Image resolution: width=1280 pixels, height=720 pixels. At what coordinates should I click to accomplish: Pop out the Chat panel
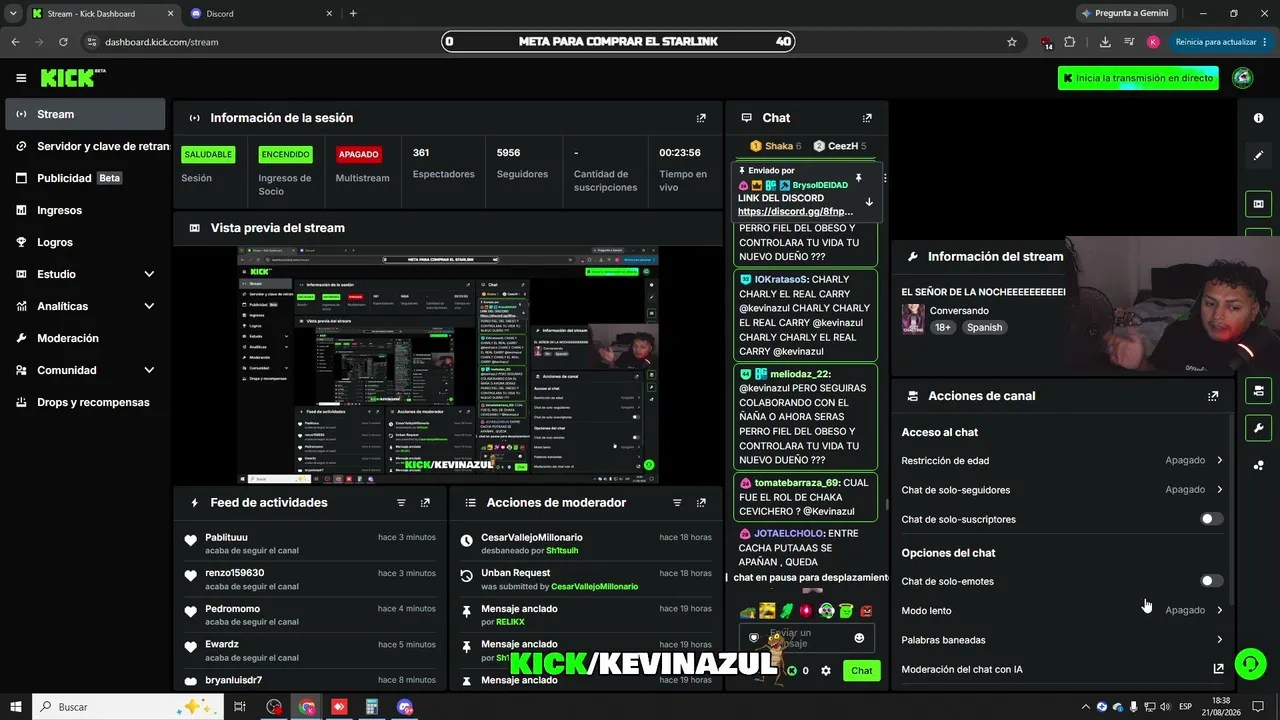click(867, 118)
